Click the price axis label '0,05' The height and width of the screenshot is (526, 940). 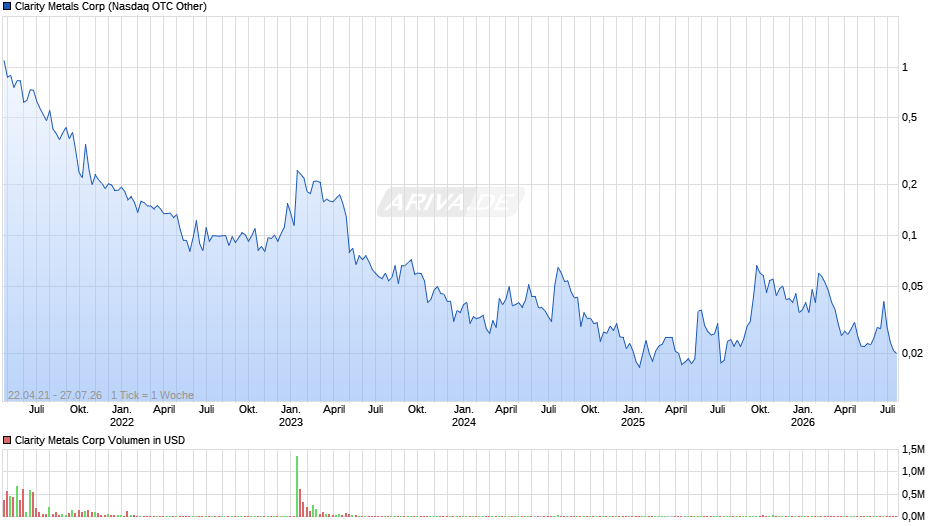click(x=912, y=287)
